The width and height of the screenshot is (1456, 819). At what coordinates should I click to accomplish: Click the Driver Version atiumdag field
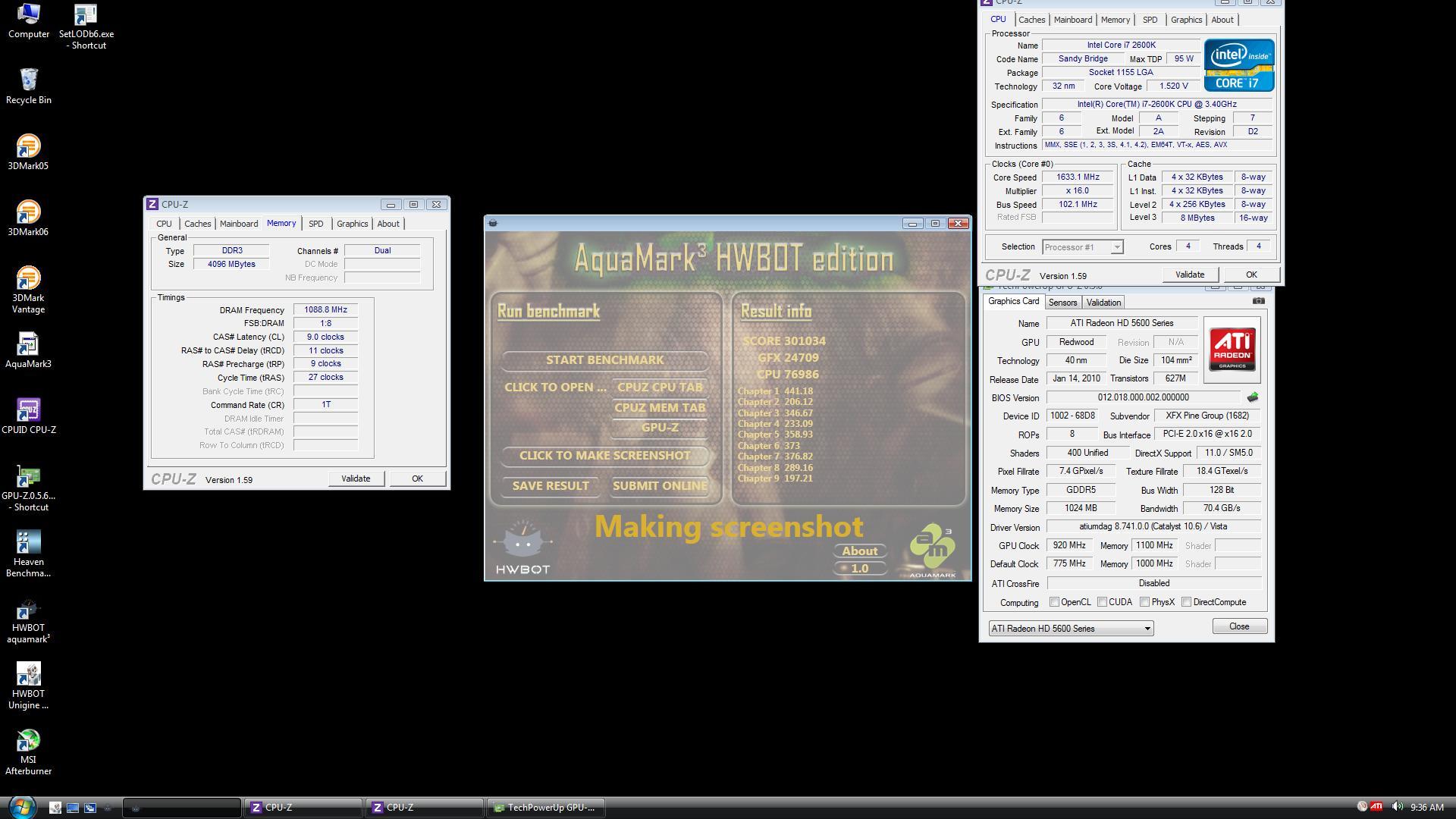[1153, 526]
